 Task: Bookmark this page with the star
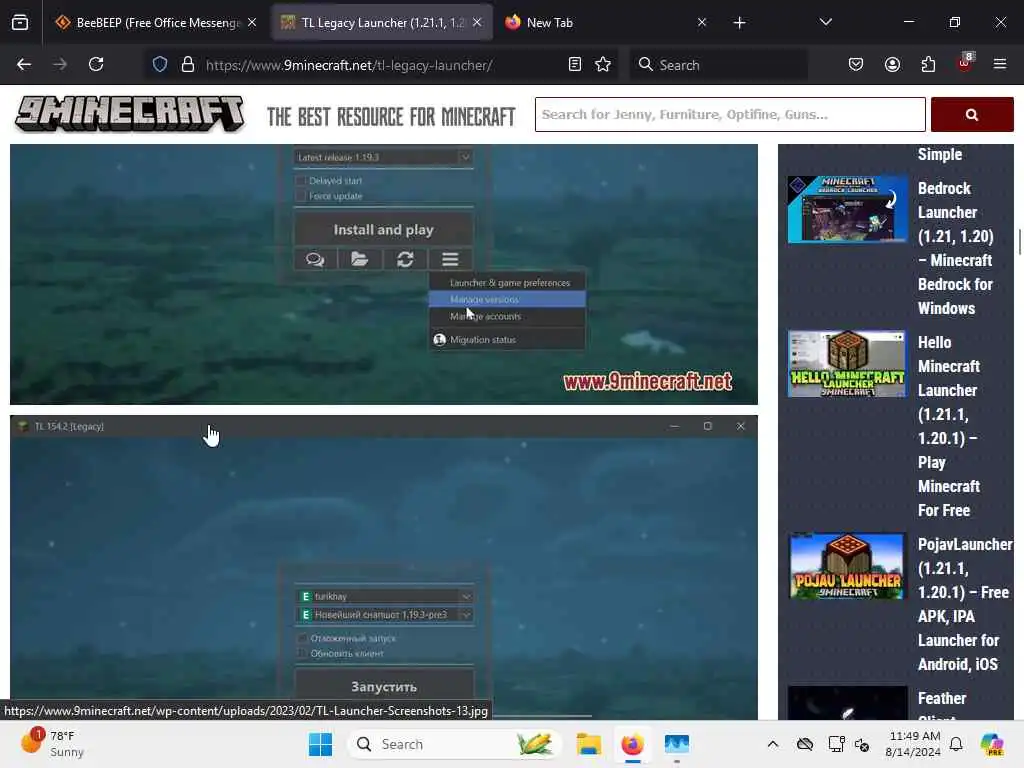(603, 64)
